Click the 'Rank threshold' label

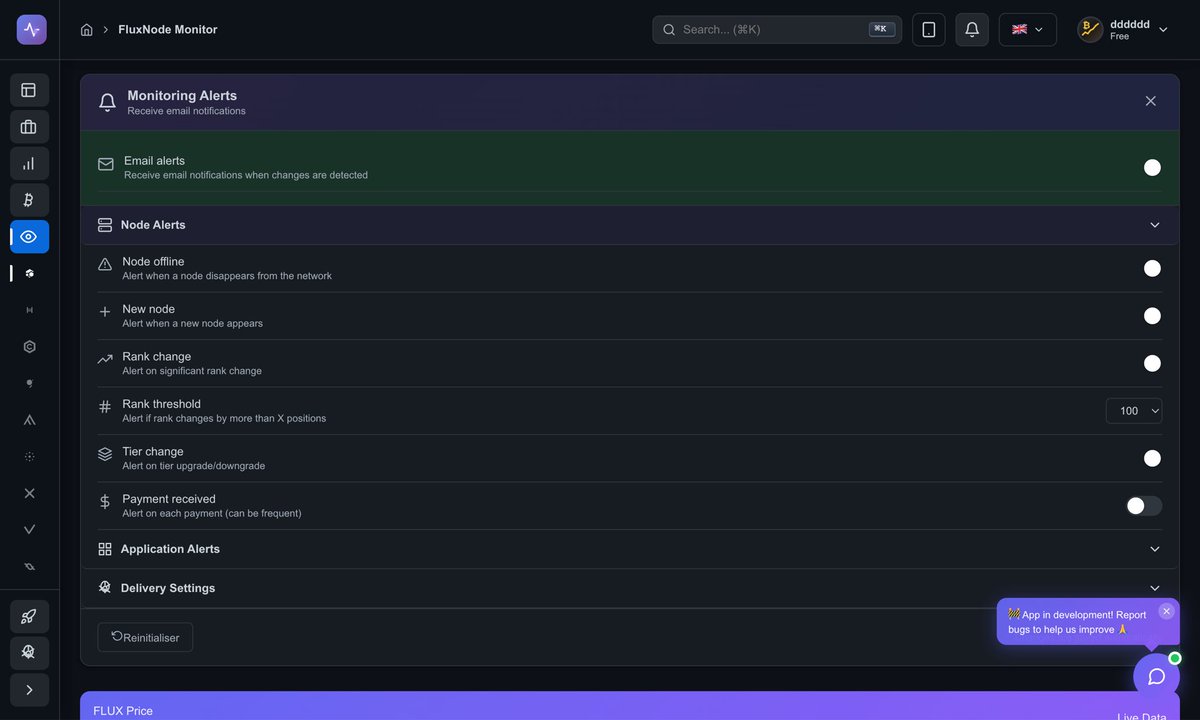click(162, 404)
